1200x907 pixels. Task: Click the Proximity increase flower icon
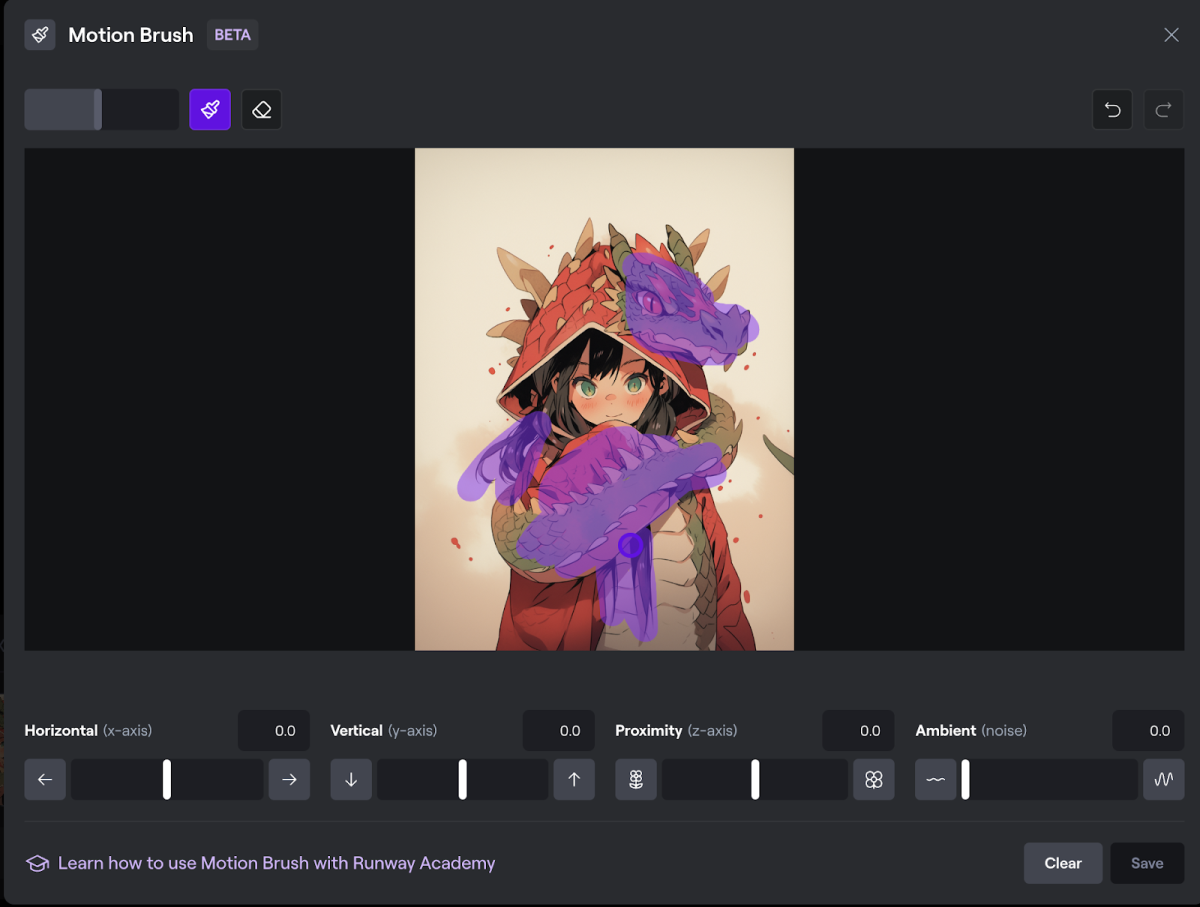tap(874, 780)
